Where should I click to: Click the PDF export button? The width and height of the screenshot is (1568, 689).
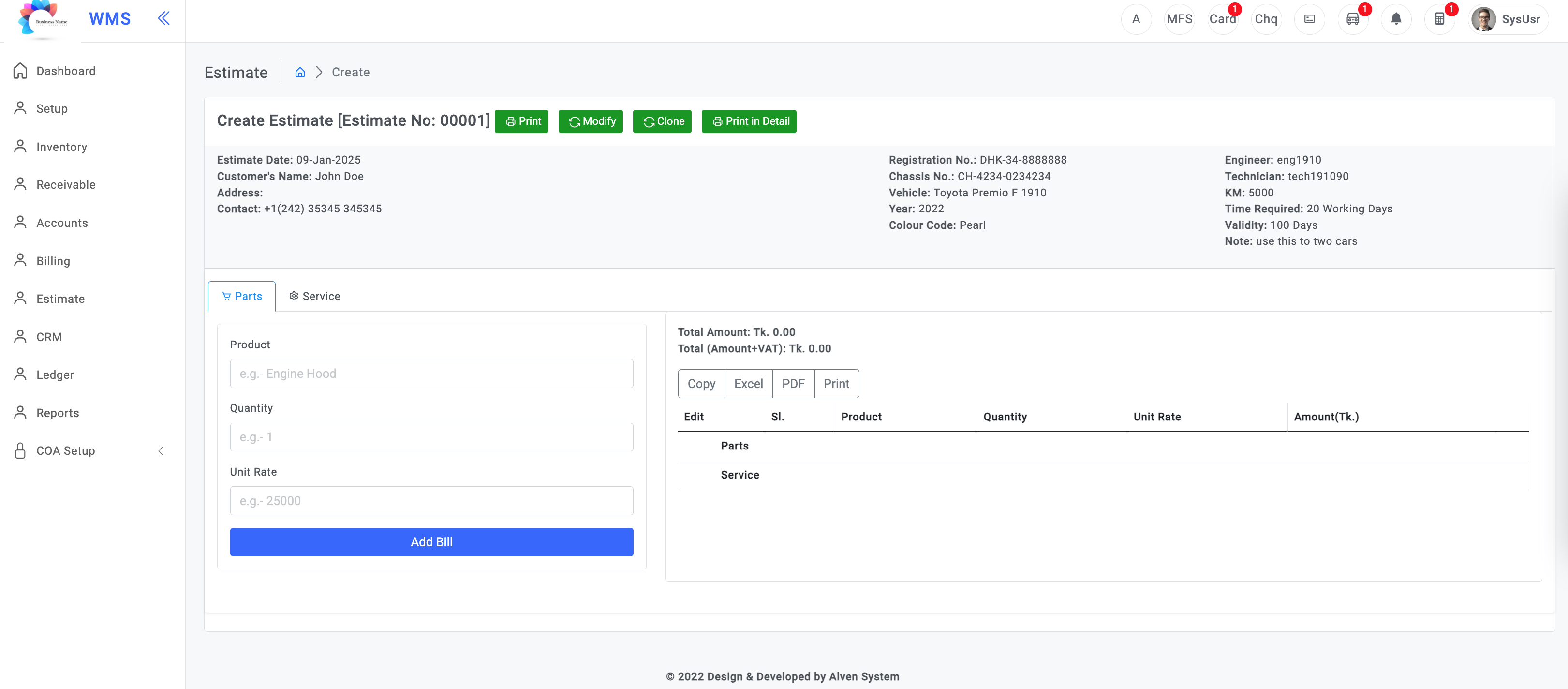click(793, 384)
